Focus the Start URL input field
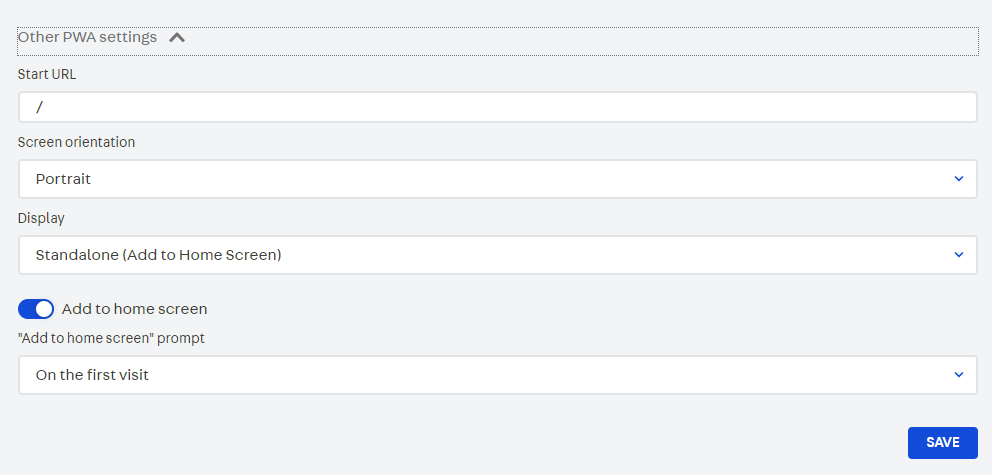 click(497, 107)
